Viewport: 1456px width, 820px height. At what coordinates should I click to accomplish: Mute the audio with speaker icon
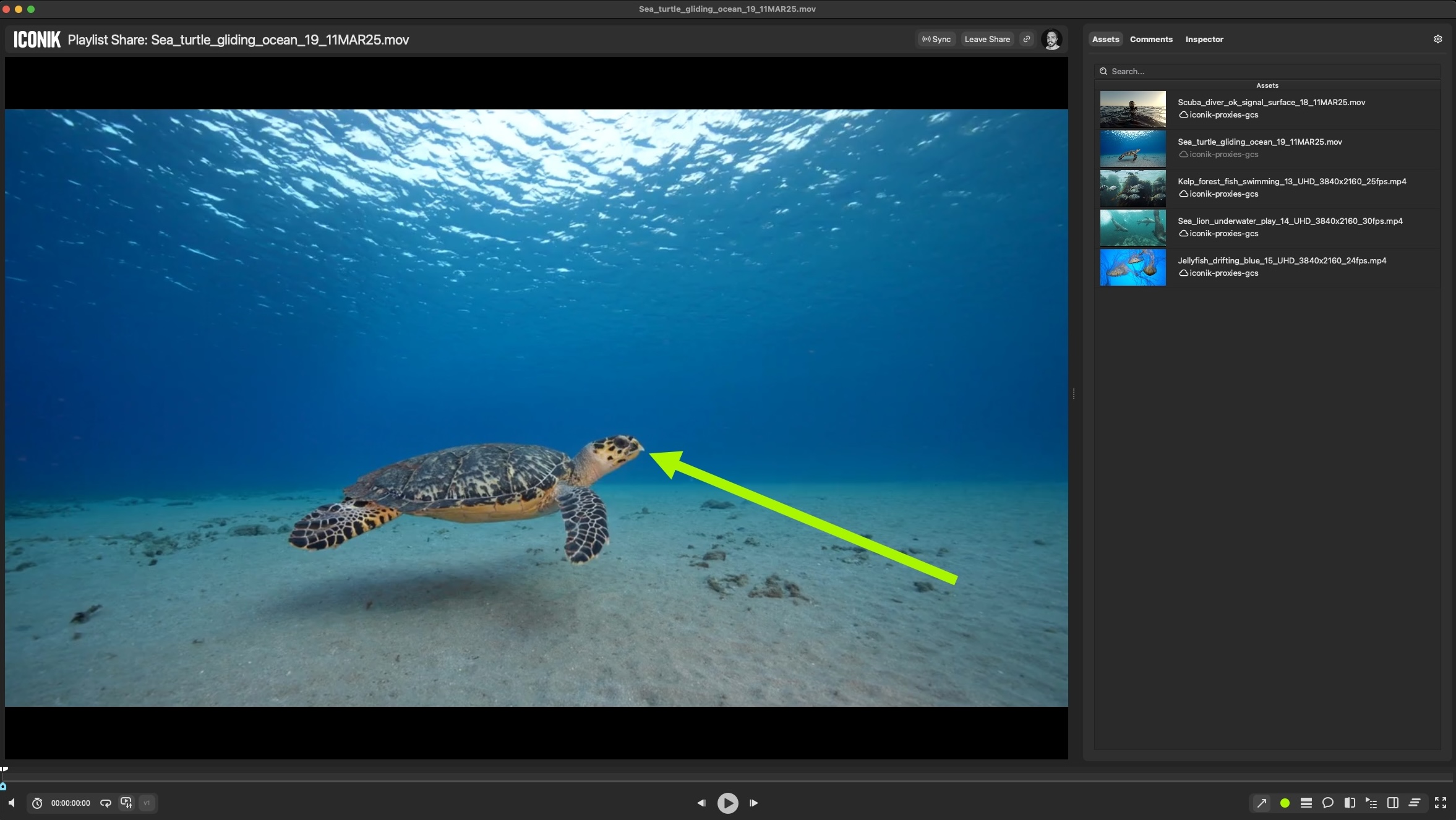pos(12,803)
